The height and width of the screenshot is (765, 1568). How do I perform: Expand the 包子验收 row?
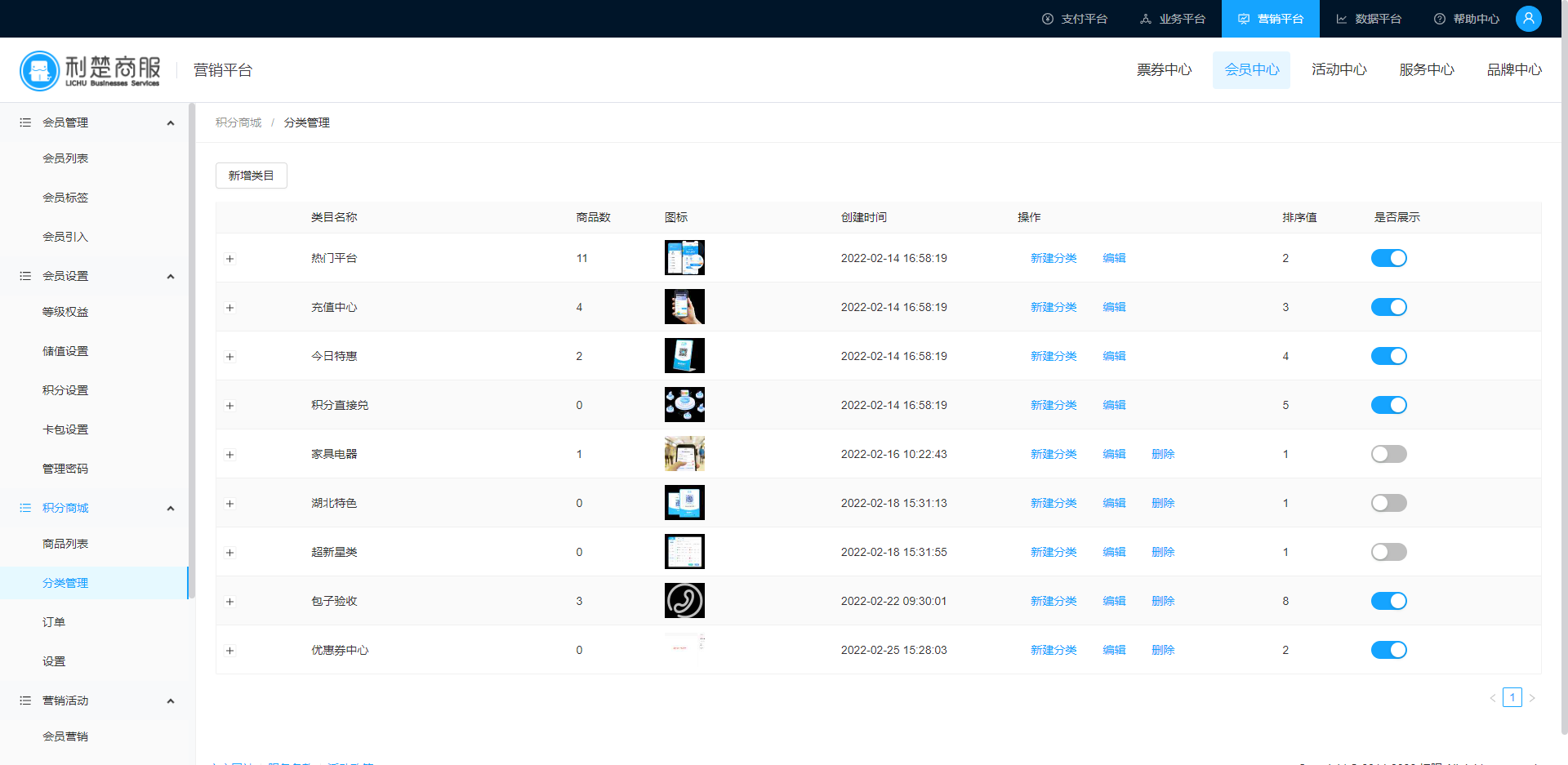coord(229,602)
